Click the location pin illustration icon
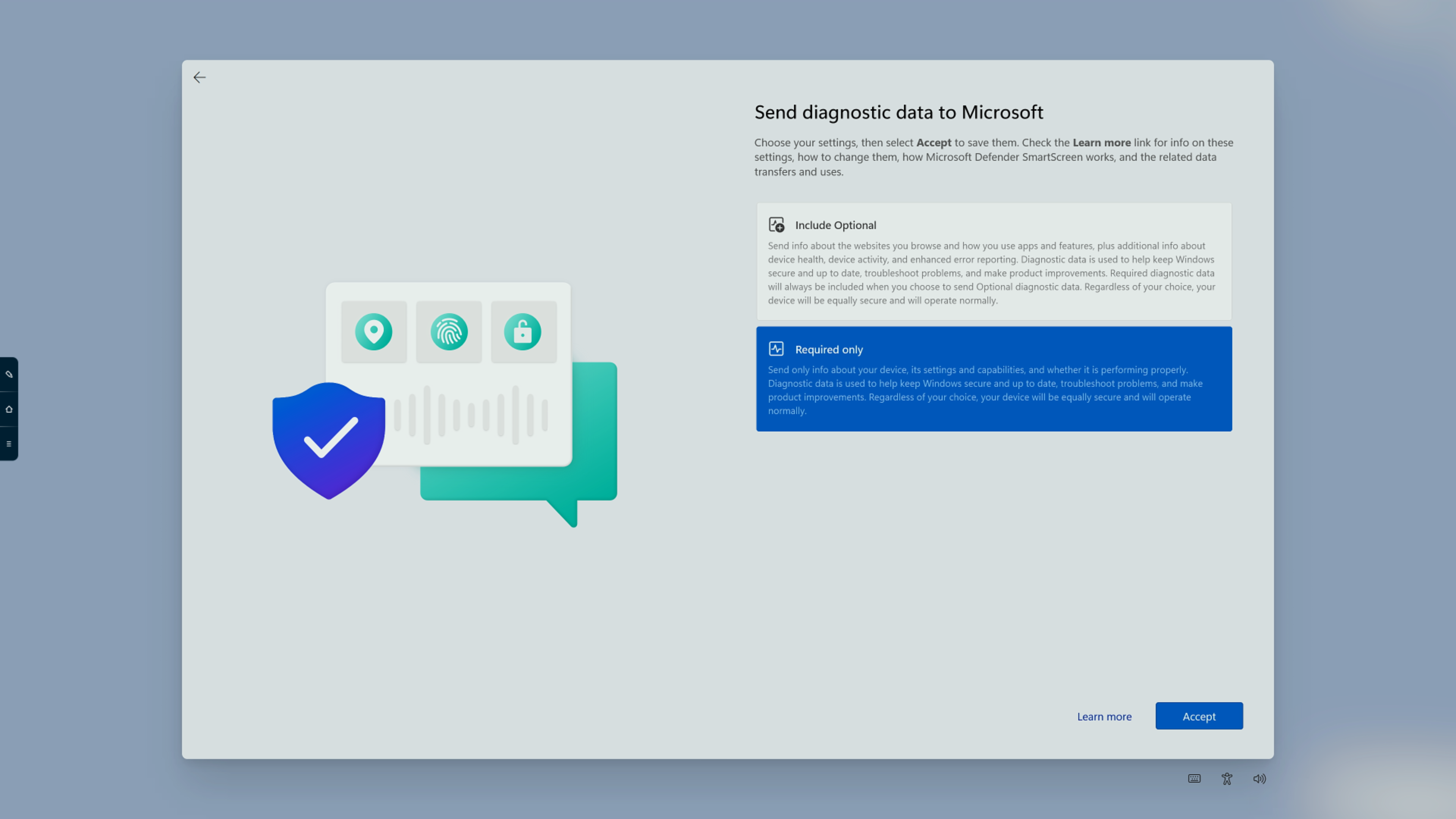The width and height of the screenshot is (1456, 819). 373,332
